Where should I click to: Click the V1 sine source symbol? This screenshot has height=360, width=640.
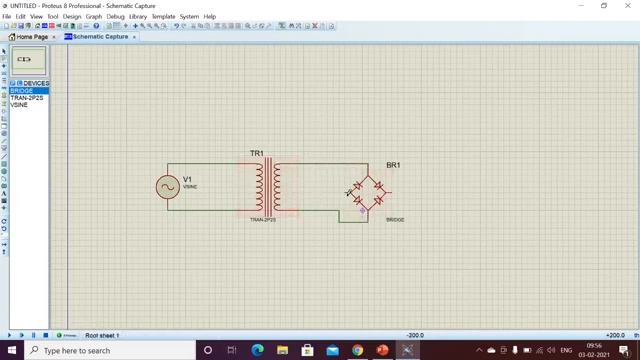click(x=167, y=187)
